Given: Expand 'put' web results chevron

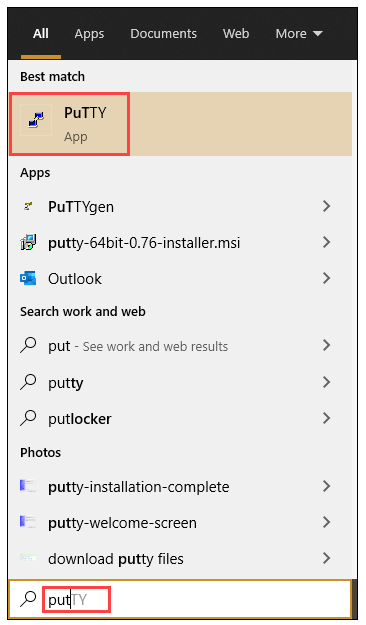Looking at the screenshot, I should (x=327, y=345).
